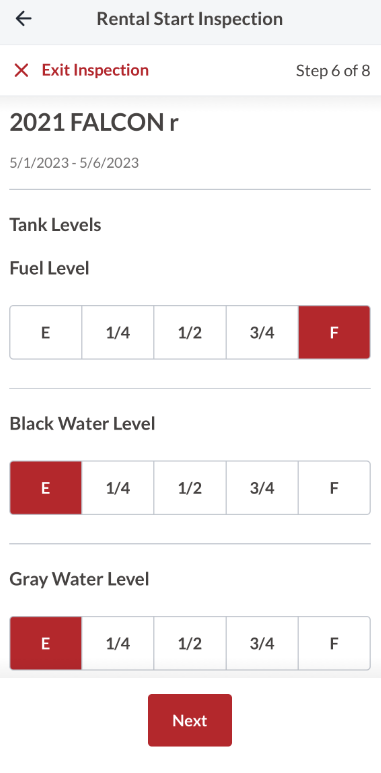Click the Exit Inspection link

(x=95, y=70)
